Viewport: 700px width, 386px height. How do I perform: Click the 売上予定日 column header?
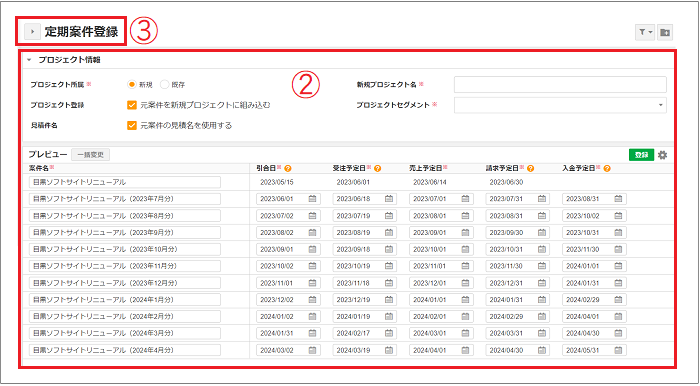[x=425, y=168]
